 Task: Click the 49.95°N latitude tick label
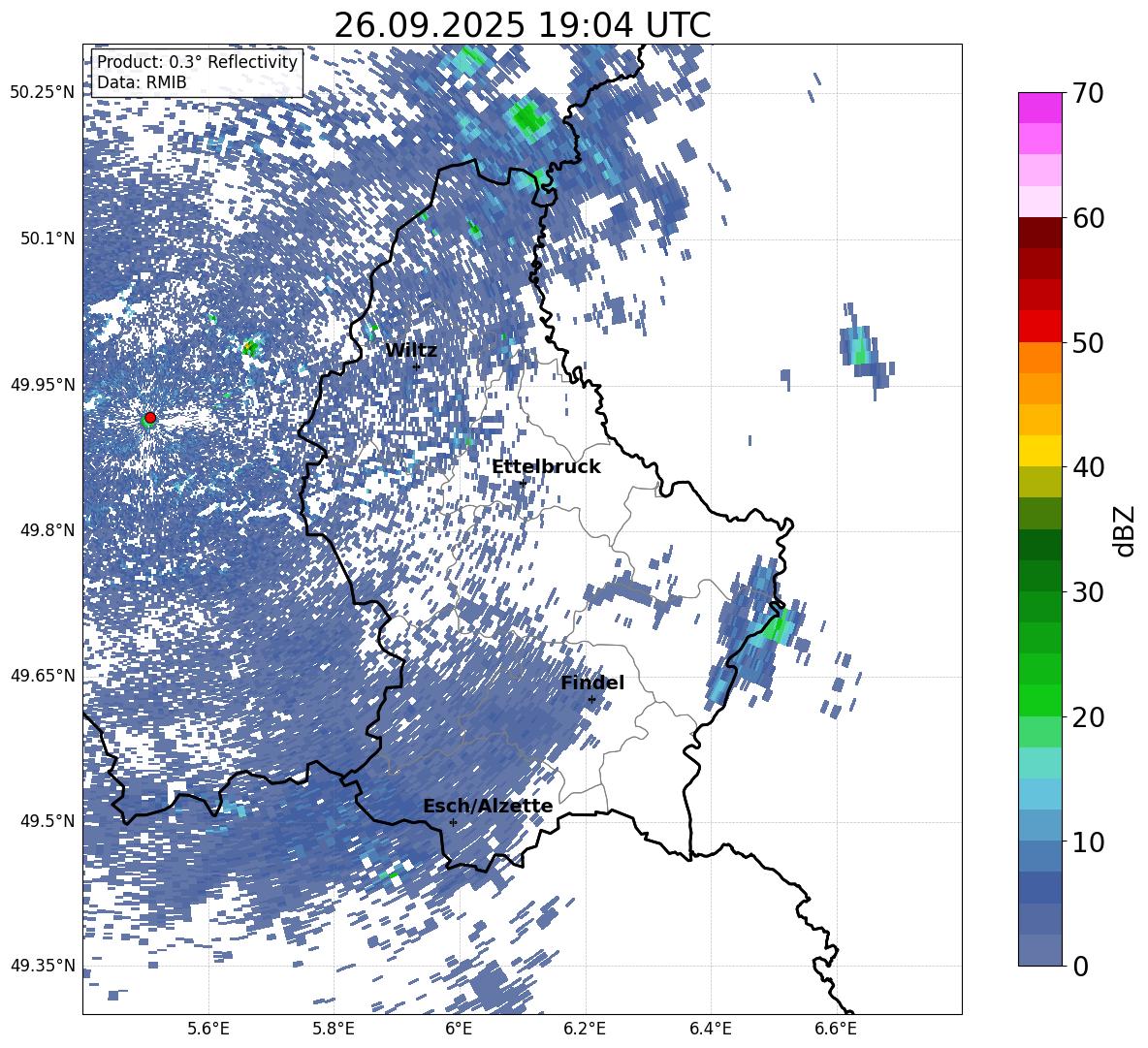click(x=43, y=384)
